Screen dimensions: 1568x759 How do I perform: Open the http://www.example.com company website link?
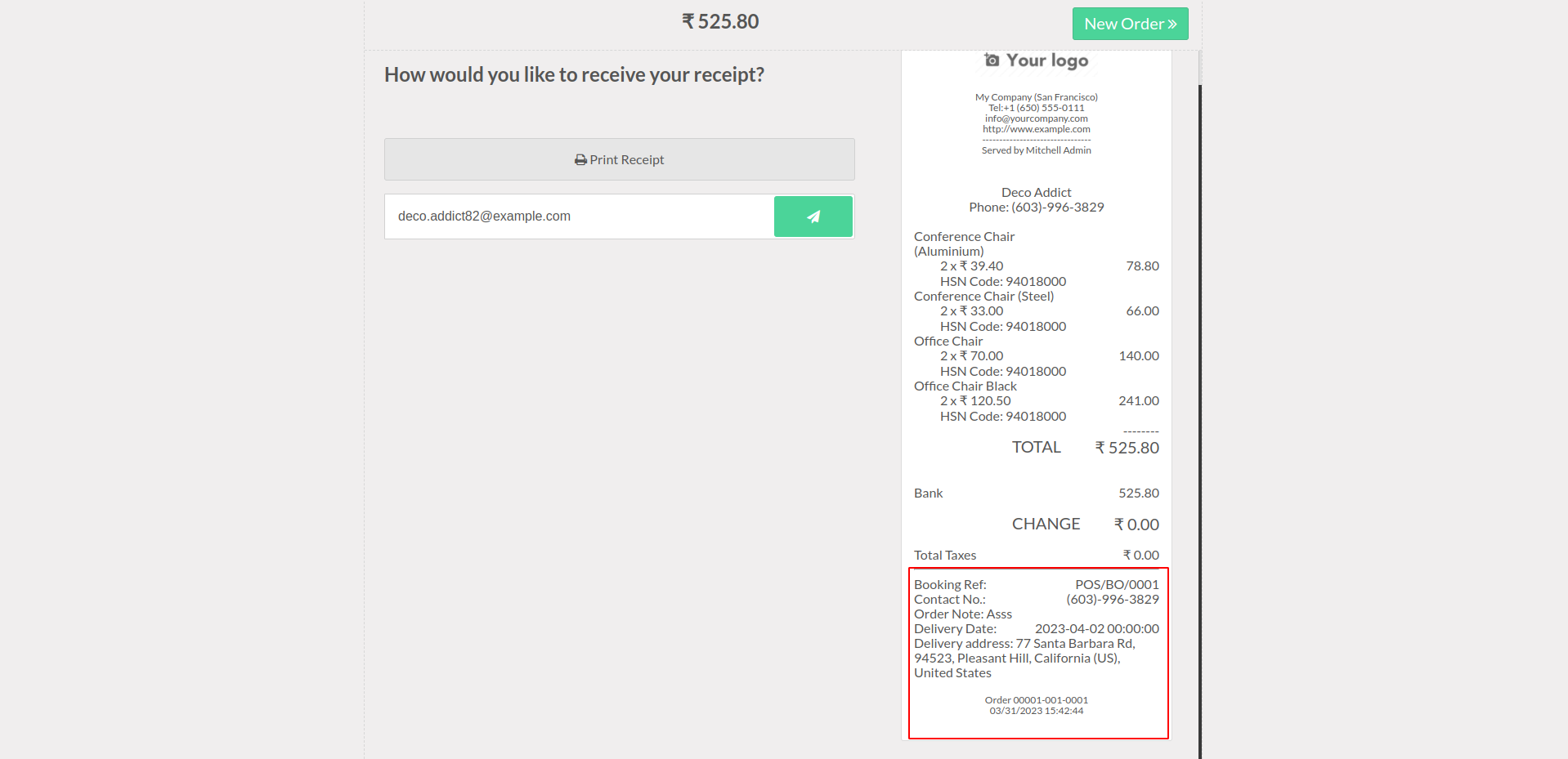point(1036,129)
